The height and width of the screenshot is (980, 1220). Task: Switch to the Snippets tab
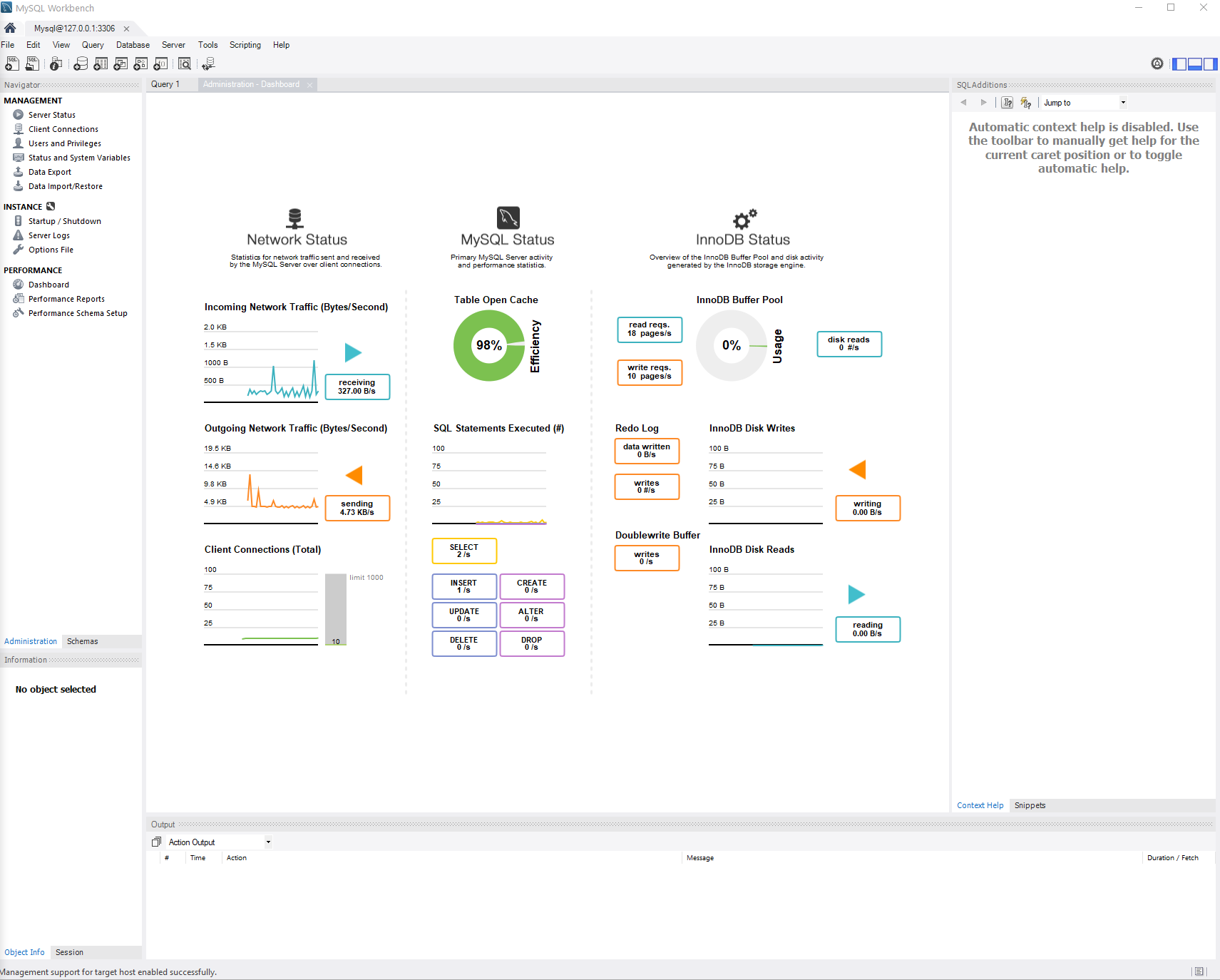pos(1030,805)
